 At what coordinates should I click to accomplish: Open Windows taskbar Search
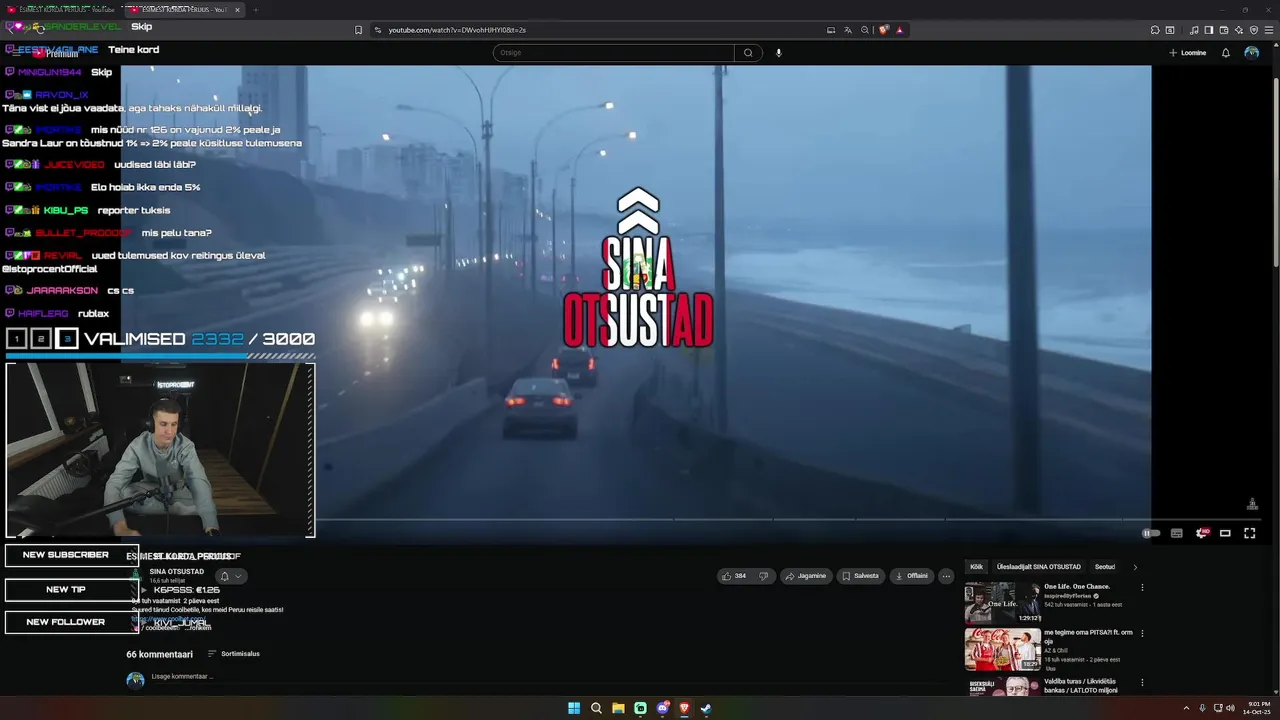596,708
